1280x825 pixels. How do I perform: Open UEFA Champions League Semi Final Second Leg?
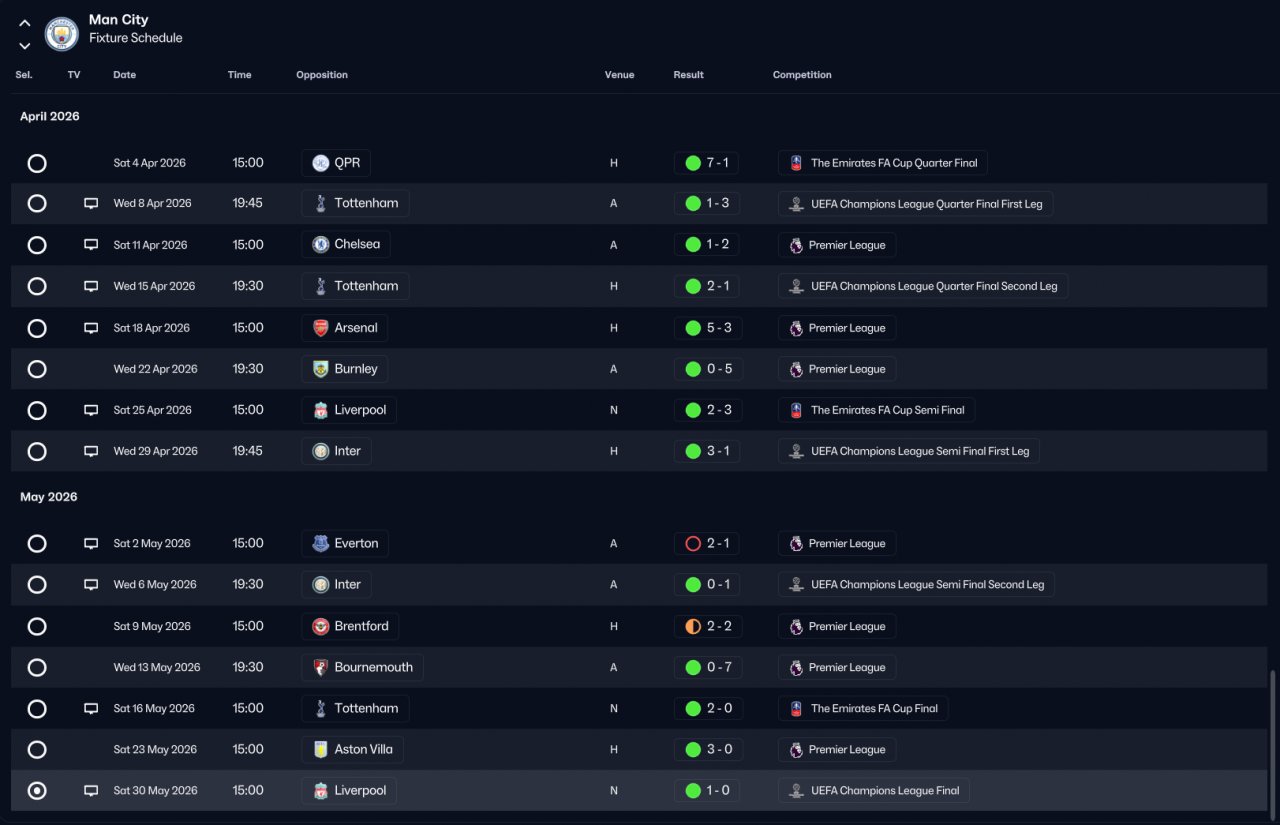point(916,585)
